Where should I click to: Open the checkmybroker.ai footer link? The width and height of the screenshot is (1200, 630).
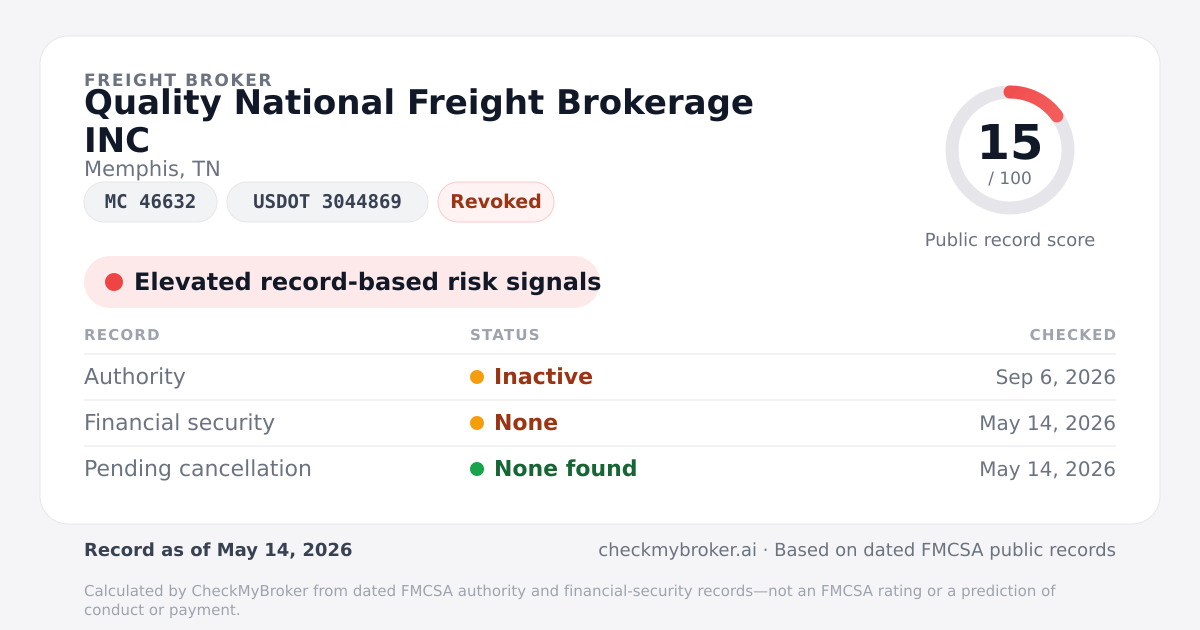[x=675, y=550]
